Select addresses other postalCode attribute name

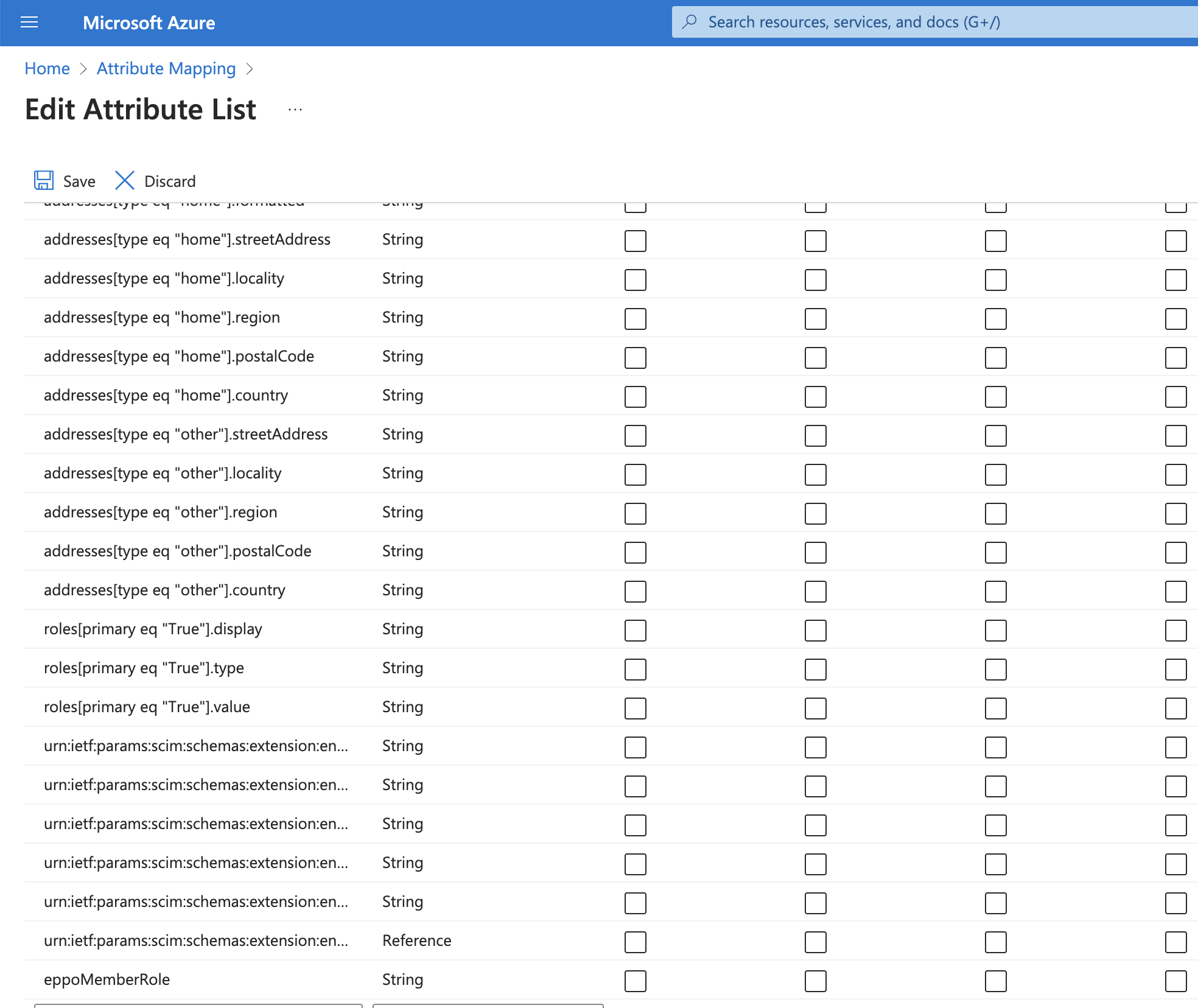(178, 551)
